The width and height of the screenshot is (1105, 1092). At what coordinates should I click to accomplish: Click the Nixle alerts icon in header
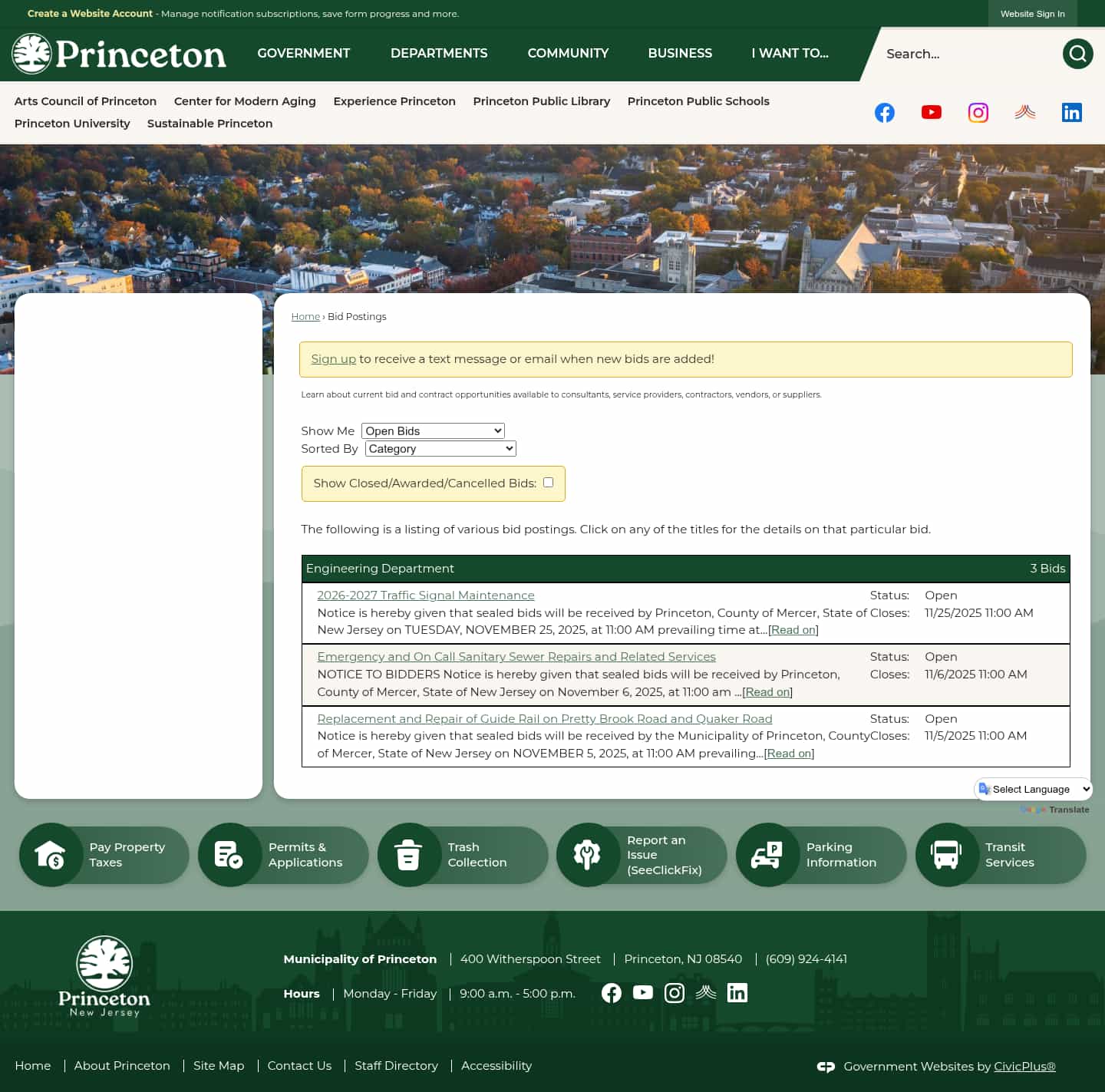tap(1024, 112)
